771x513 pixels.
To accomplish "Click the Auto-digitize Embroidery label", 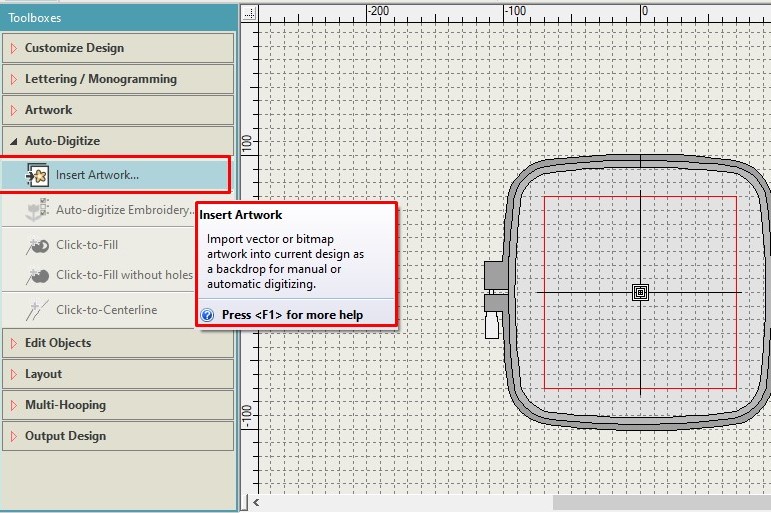I will 125,210.
